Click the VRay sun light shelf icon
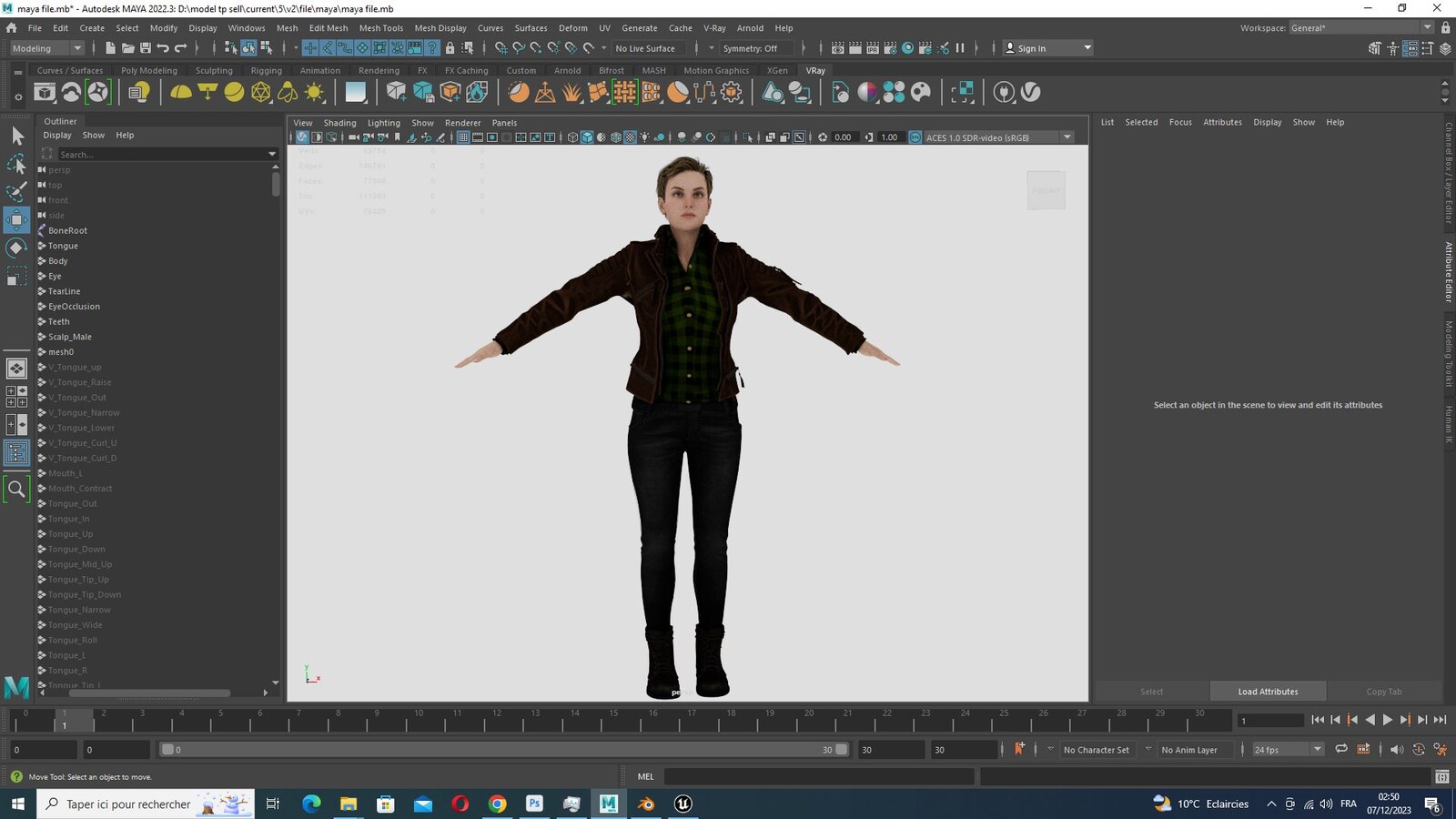The image size is (1456, 819). [x=314, y=92]
